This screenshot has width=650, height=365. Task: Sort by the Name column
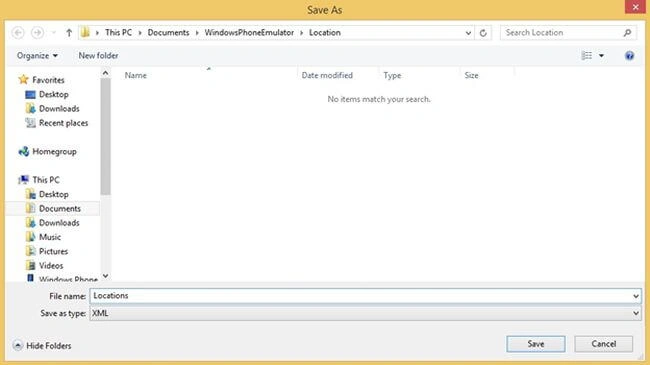click(136, 75)
